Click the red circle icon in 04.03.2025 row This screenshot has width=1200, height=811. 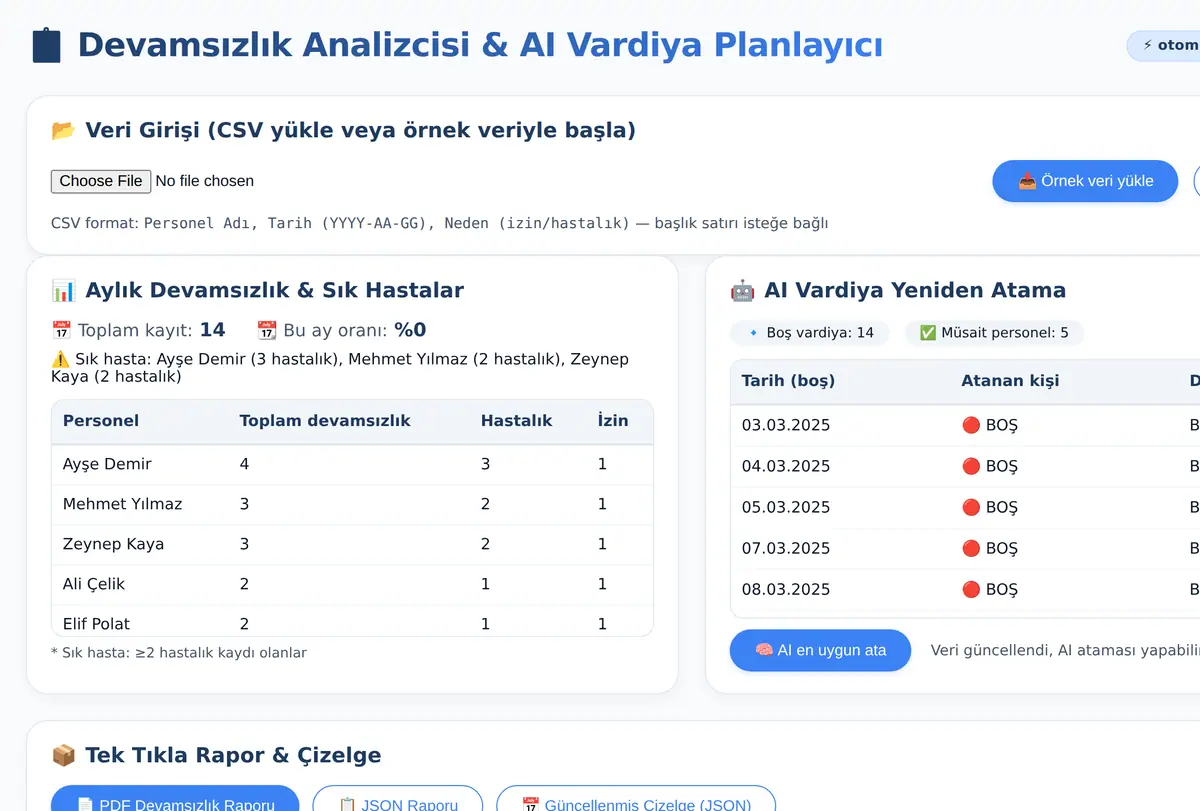pyautogui.click(x=970, y=466)
